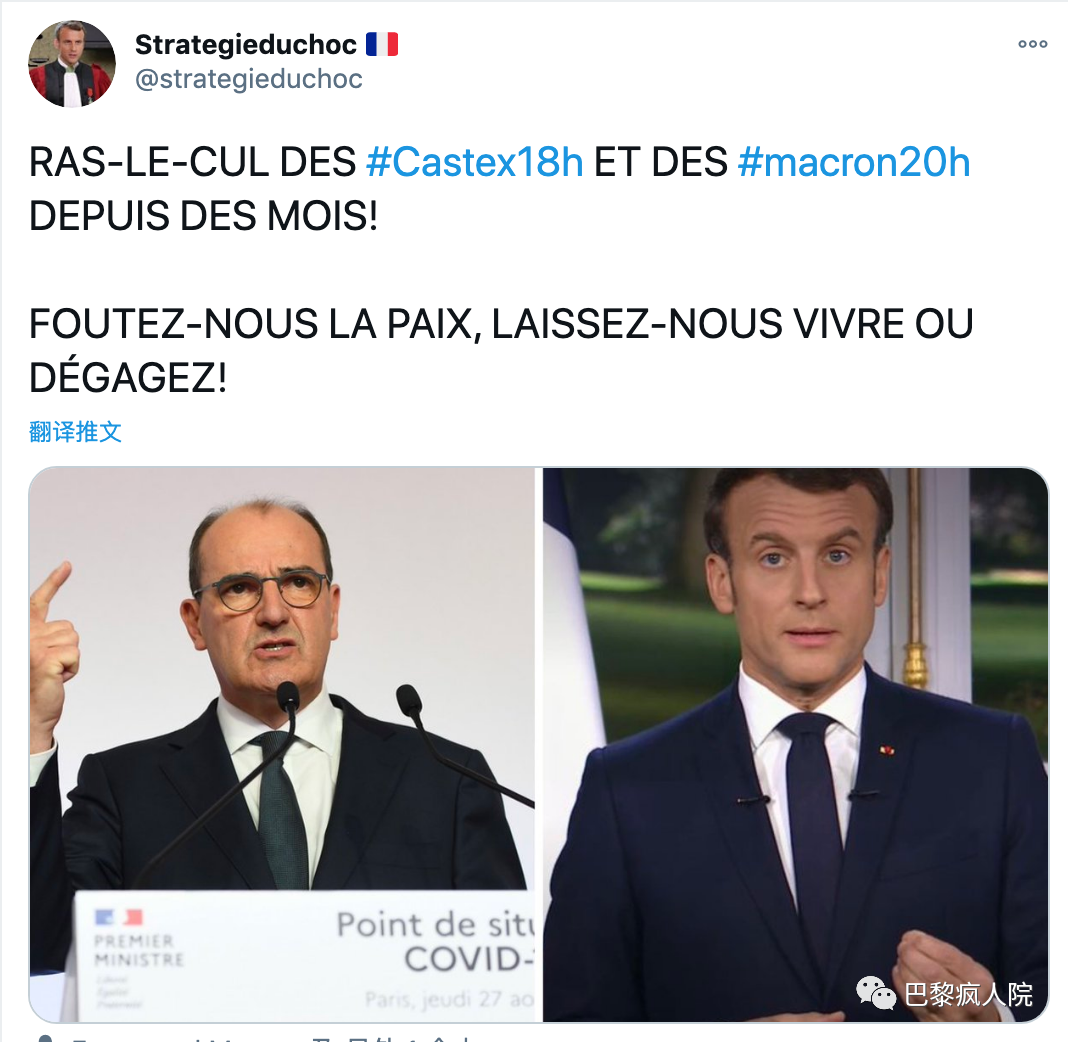Viewport: 1068px width, 1042px height.
Task: Click 翻译推文 to translate the tweet
Action: click(x=75, y=432)
